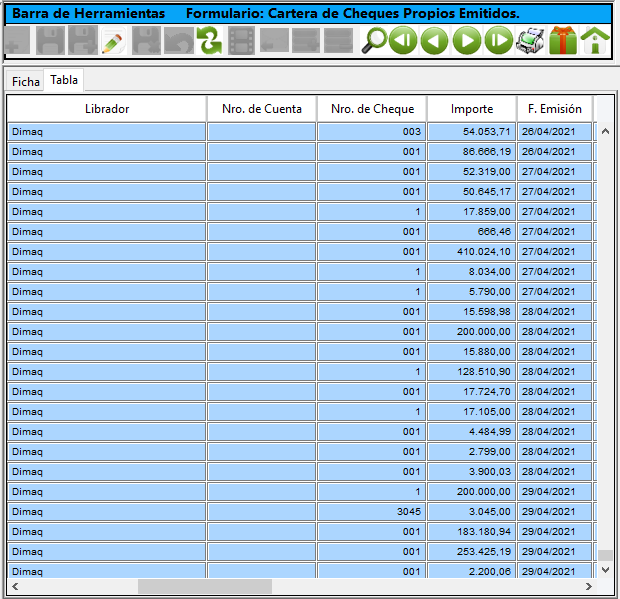The image size is (620, 599).
Task: Select the cell showing 128.510,90
Action: [x=472, y=372]
